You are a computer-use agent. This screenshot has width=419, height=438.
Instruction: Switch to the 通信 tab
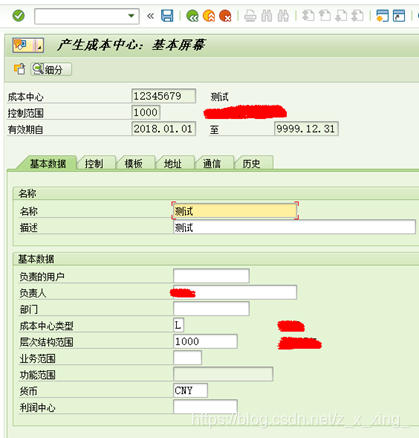pyautogui.click(x=212, y=164)
